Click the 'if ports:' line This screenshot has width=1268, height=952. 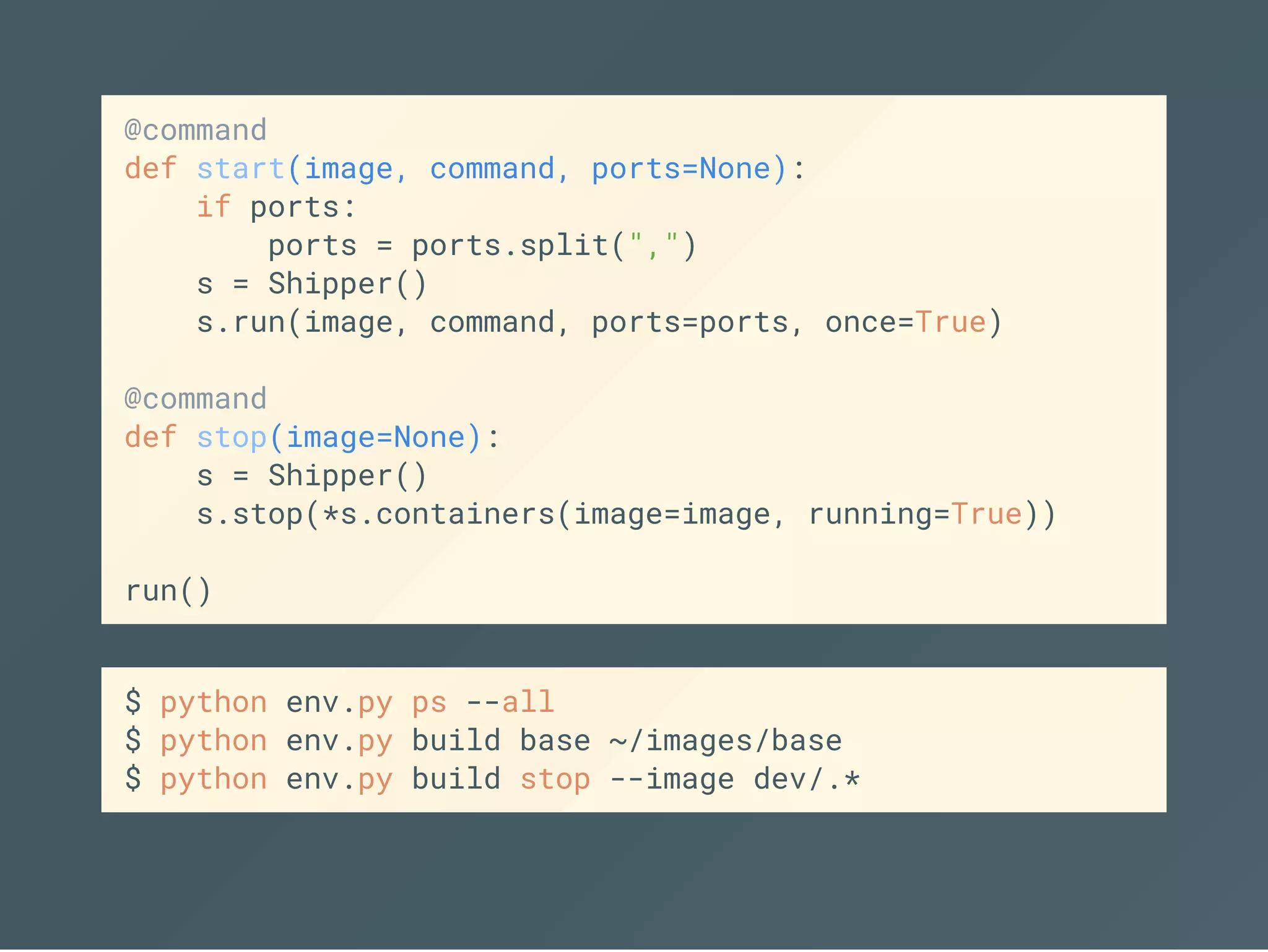pos(277,207)
